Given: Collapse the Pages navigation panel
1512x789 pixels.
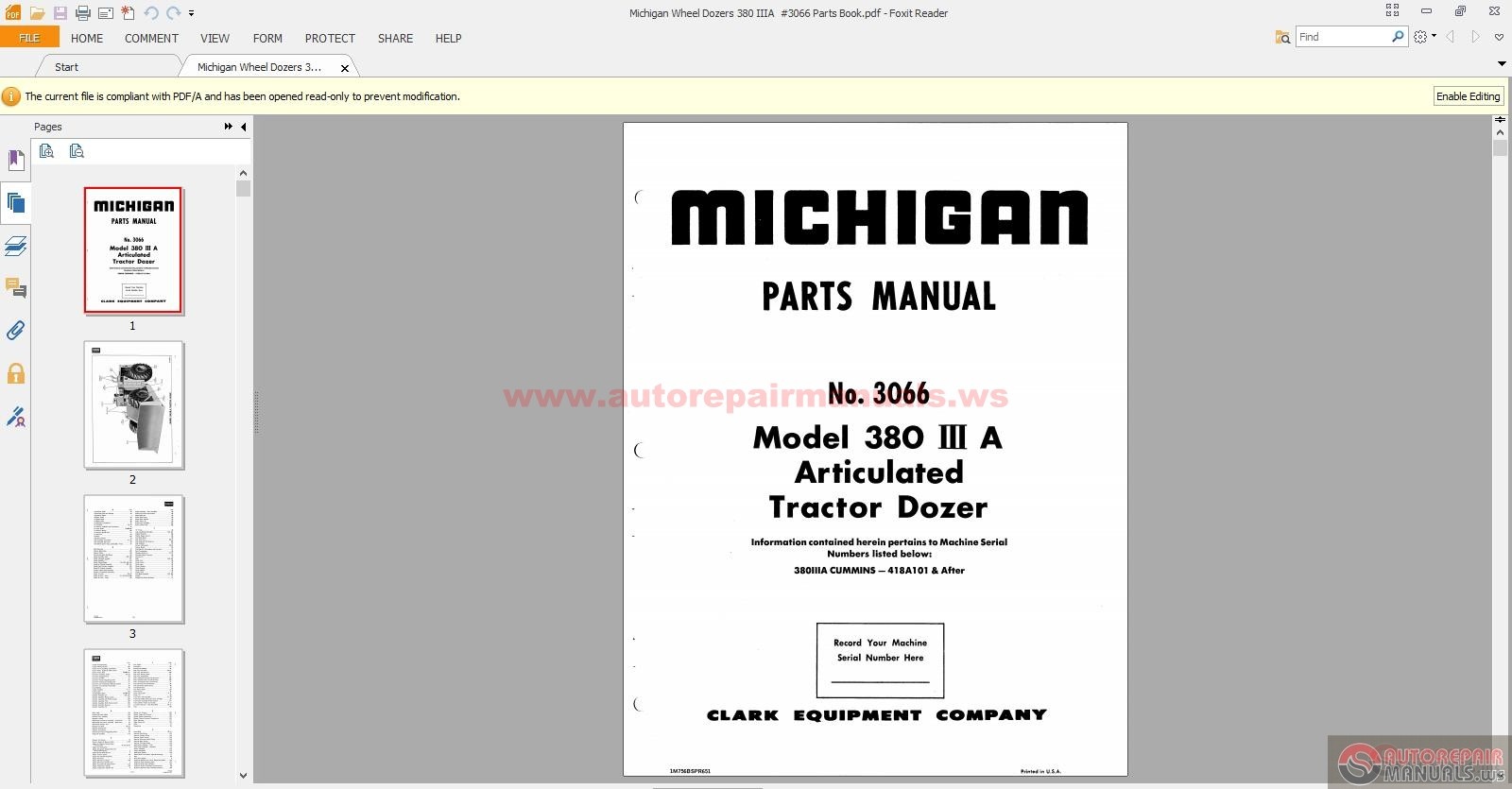Looking at the screenshot, I should [244, 127].
